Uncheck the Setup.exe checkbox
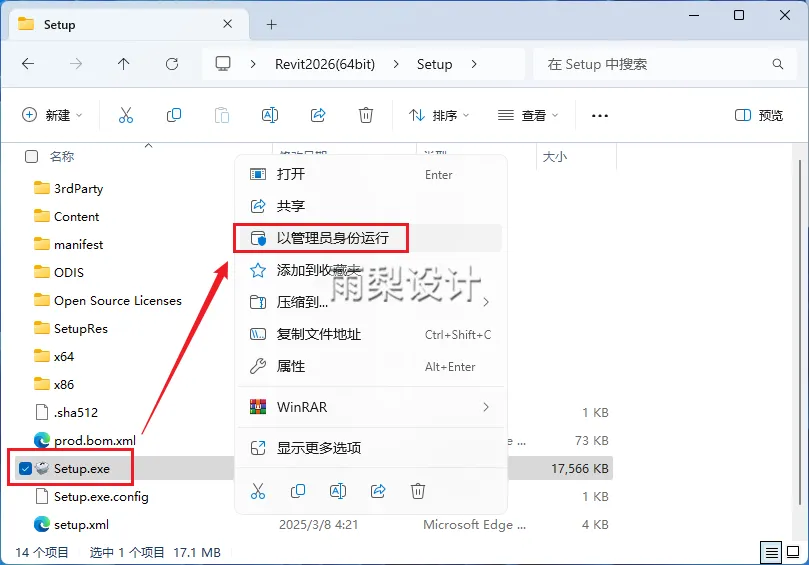 tap(25, 469)
